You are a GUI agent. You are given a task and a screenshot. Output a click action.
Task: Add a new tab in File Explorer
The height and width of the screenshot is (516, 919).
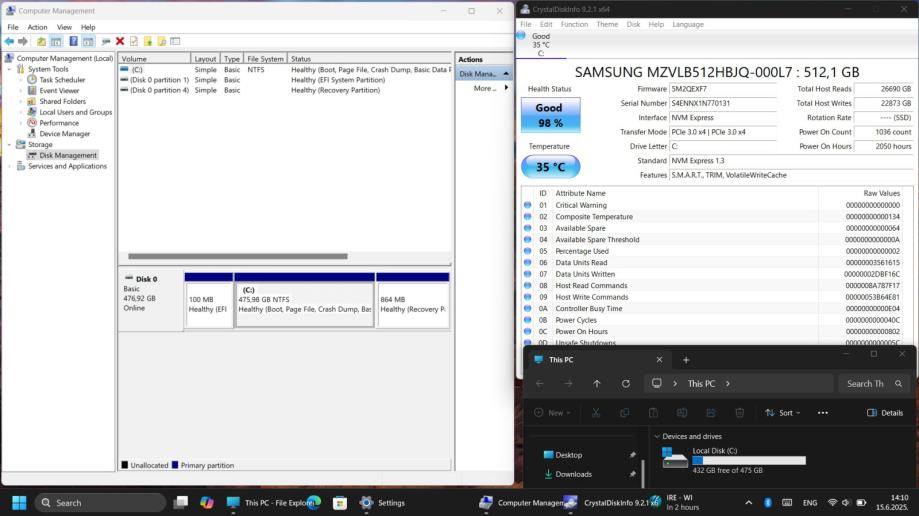click(686, 360)
